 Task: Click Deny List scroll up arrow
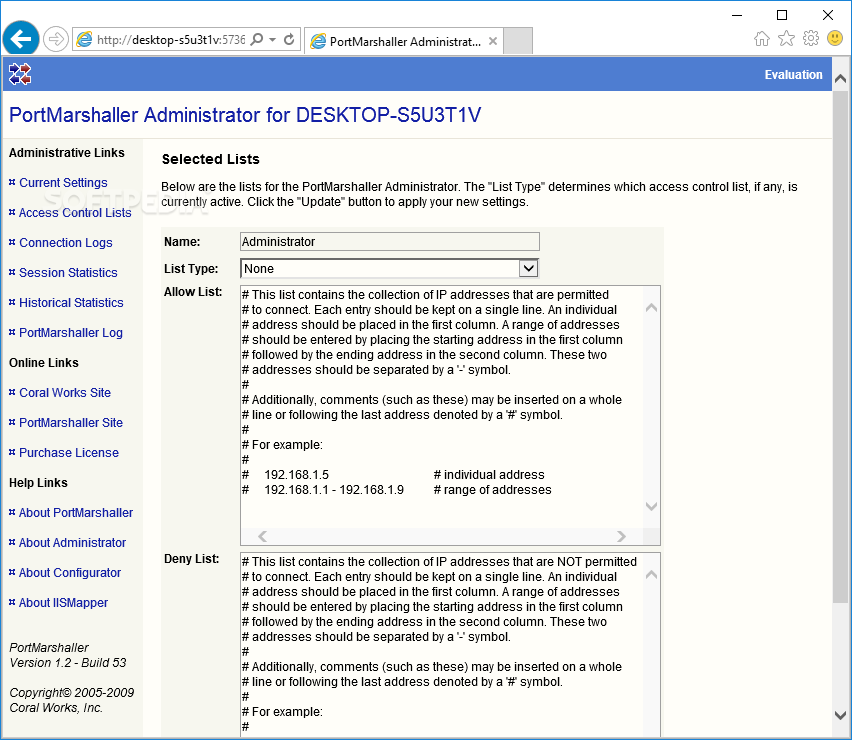(x=651, y=575)
